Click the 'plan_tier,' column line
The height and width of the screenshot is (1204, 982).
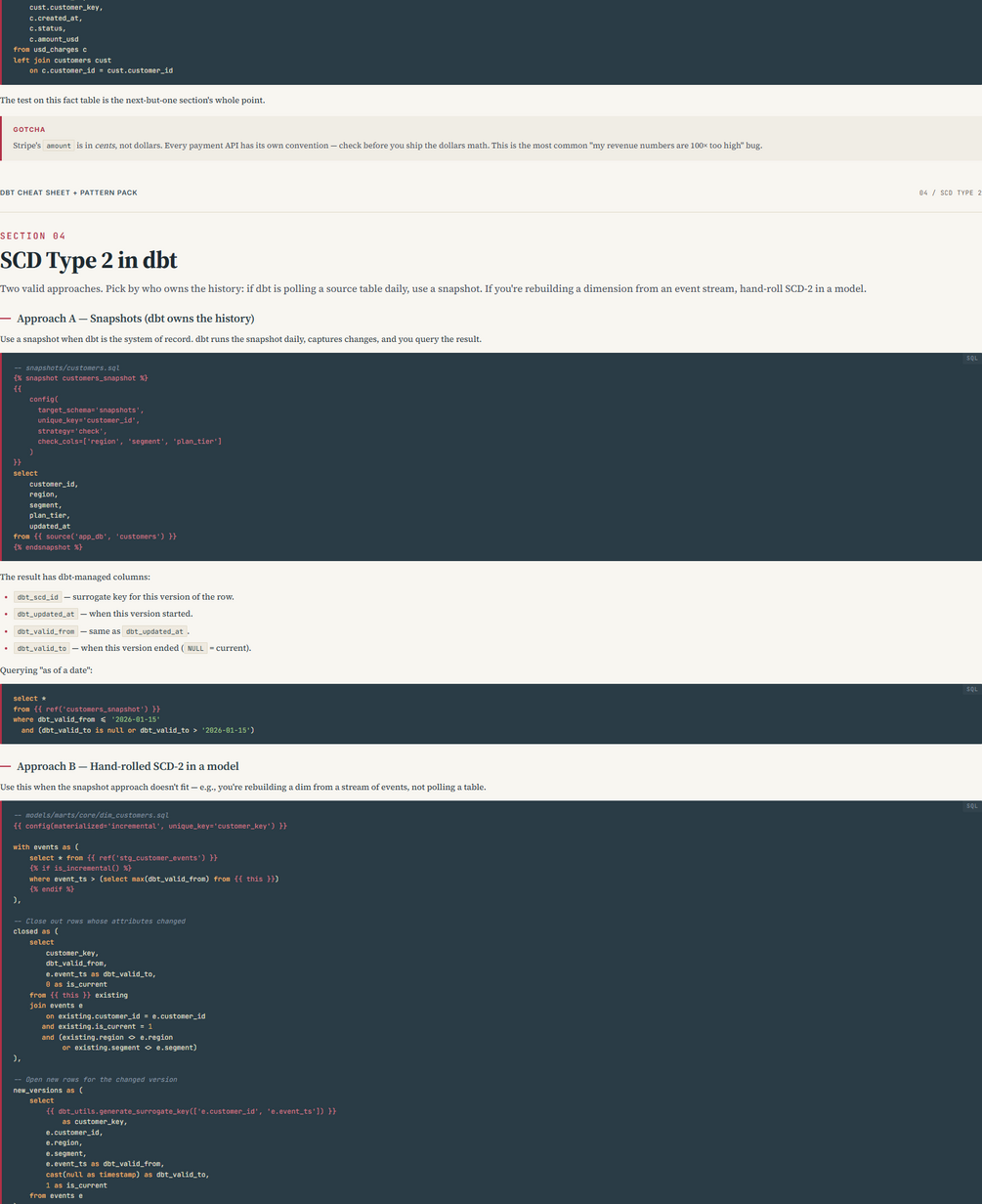point(50,515)
